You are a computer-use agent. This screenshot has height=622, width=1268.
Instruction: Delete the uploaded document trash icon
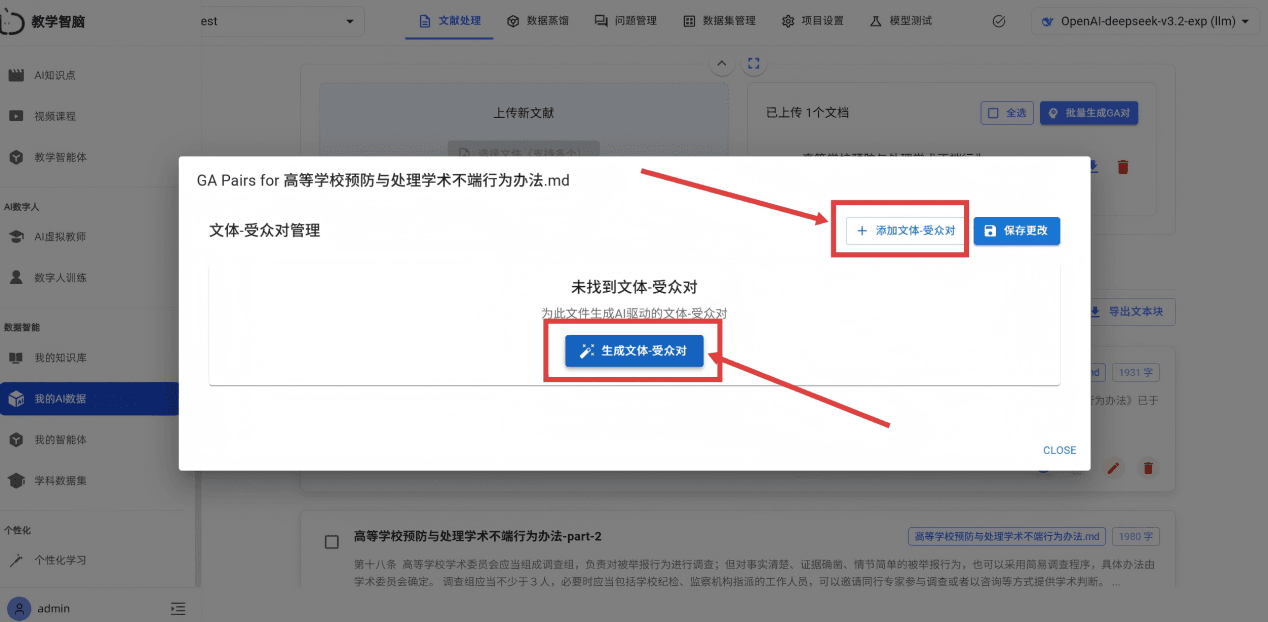coord(1123,167)
